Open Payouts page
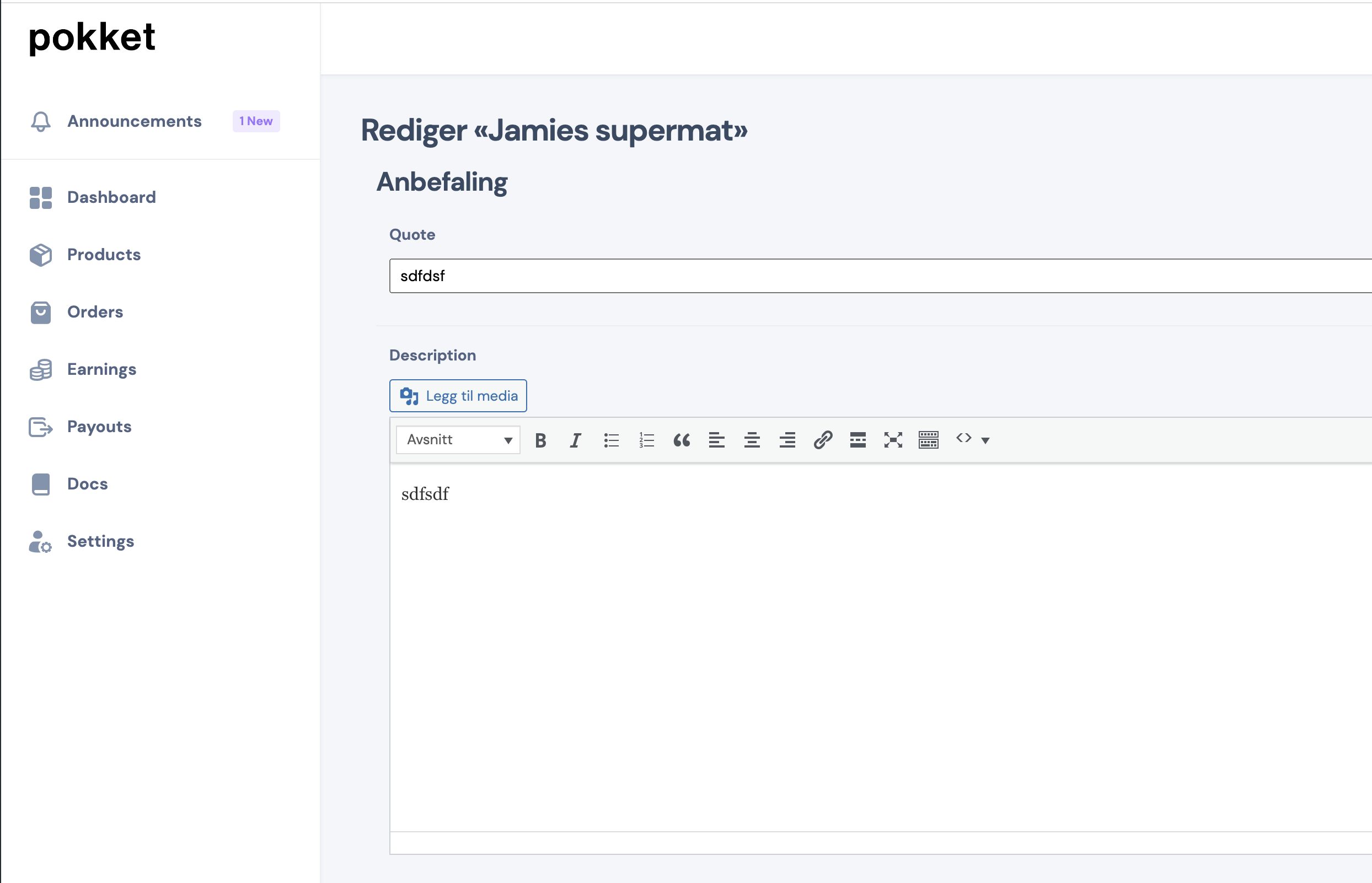Screen dimensions: 1372x883 pyautogui.click(x=99, y=427)
